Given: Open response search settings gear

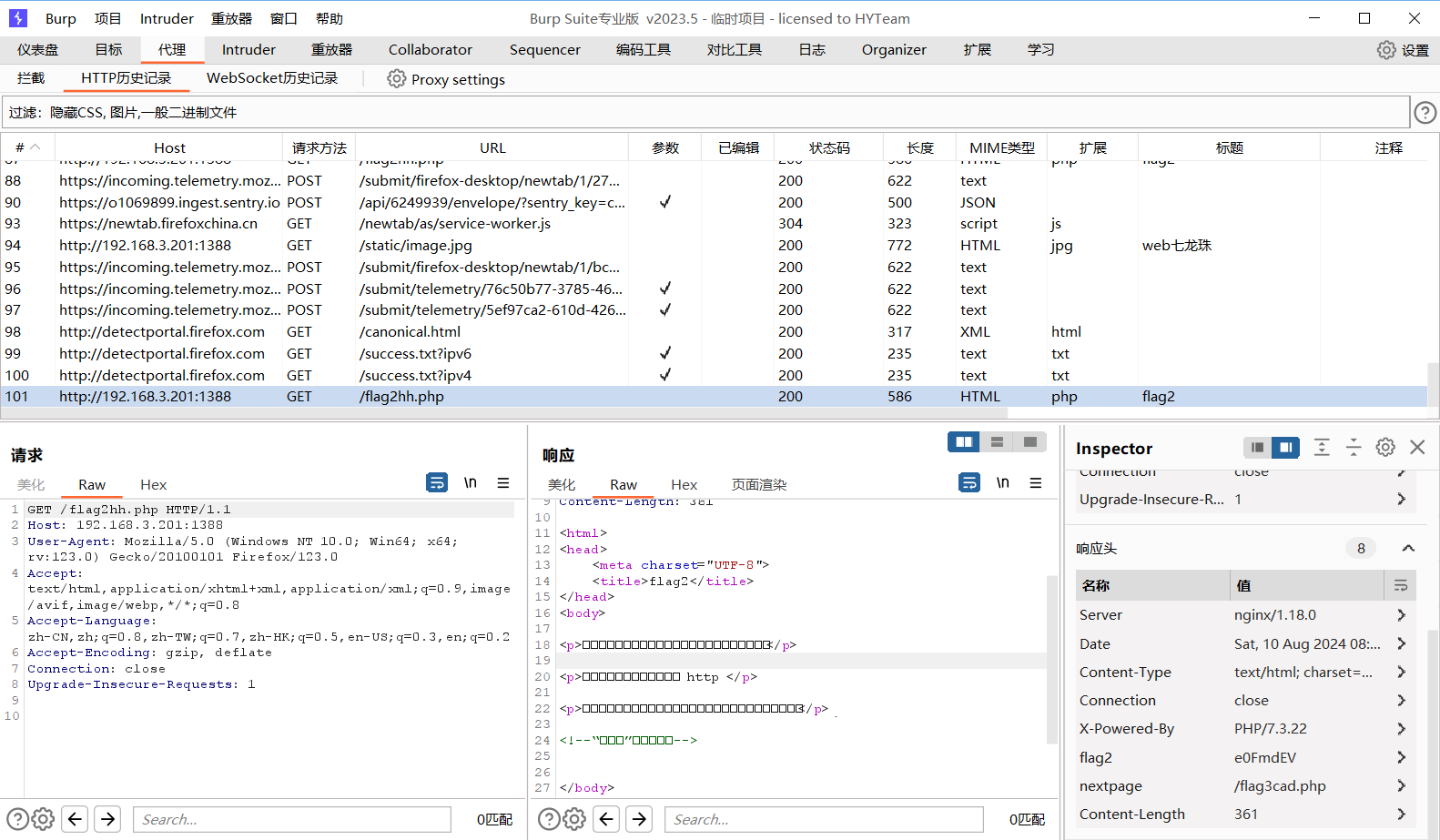Looking at the screenshot, I should 574,819.
